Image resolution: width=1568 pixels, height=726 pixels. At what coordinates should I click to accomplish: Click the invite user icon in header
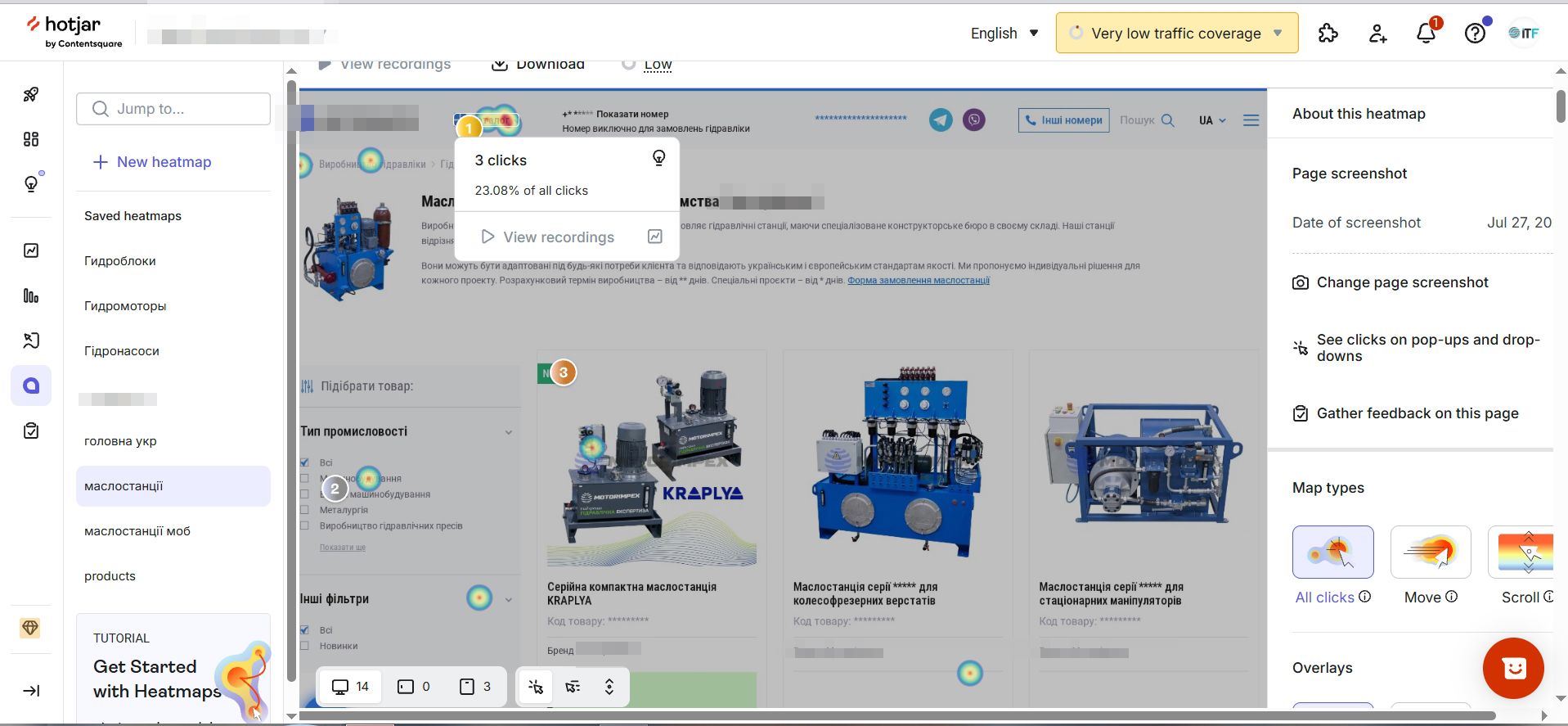[1377, 33]
